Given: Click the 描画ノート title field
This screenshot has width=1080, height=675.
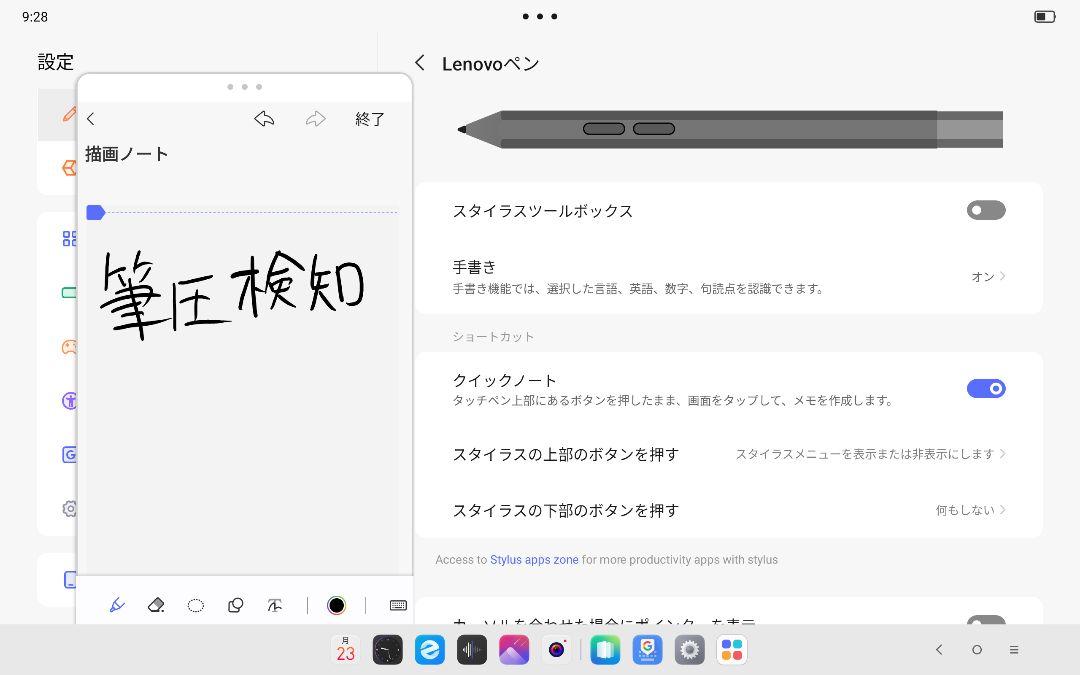Looking at the screenshot, I should click(127, 154).
